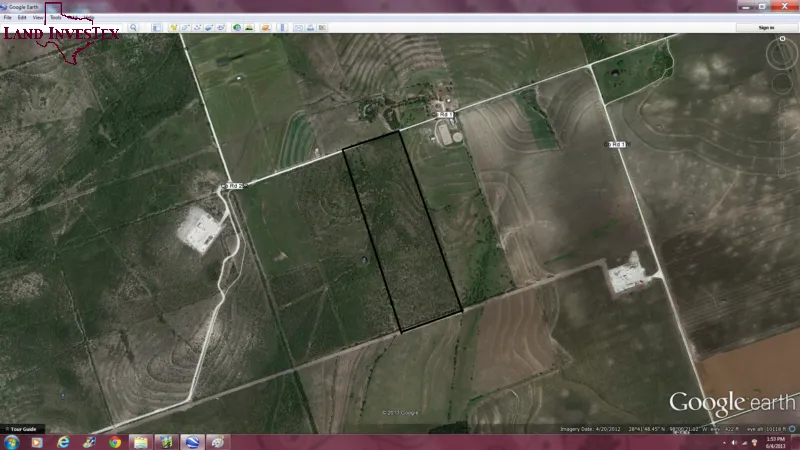
Task: Toggle the sidebar panel visibility
Action: point(157,27)
